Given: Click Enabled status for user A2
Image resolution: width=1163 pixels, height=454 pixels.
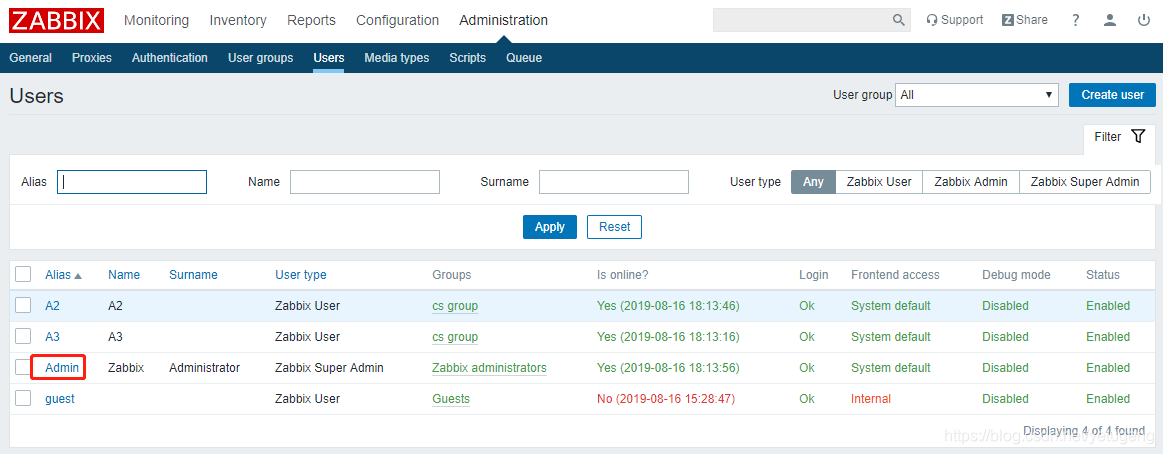Looking at the screenshot, I should pyautogui.click(x=1108, y=306).
